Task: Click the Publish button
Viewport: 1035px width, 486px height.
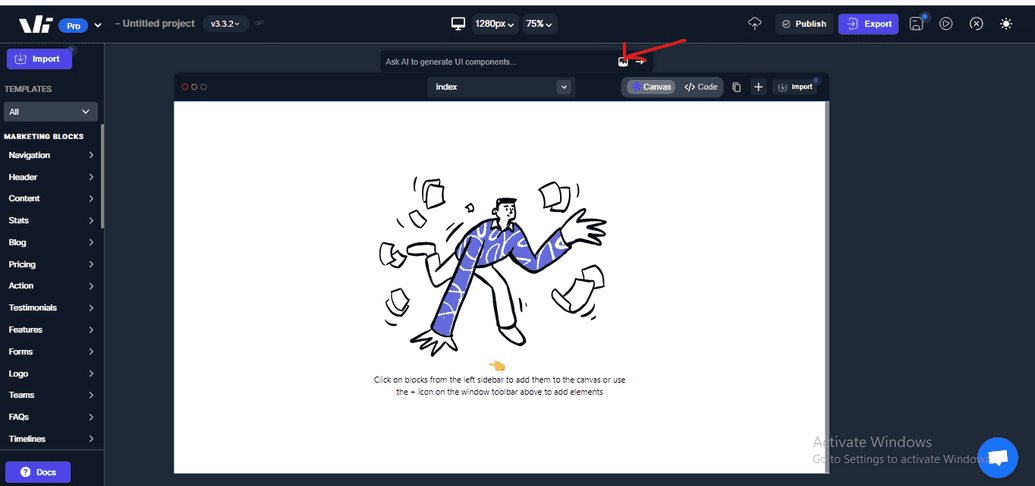Action: (x=804, y=24)
